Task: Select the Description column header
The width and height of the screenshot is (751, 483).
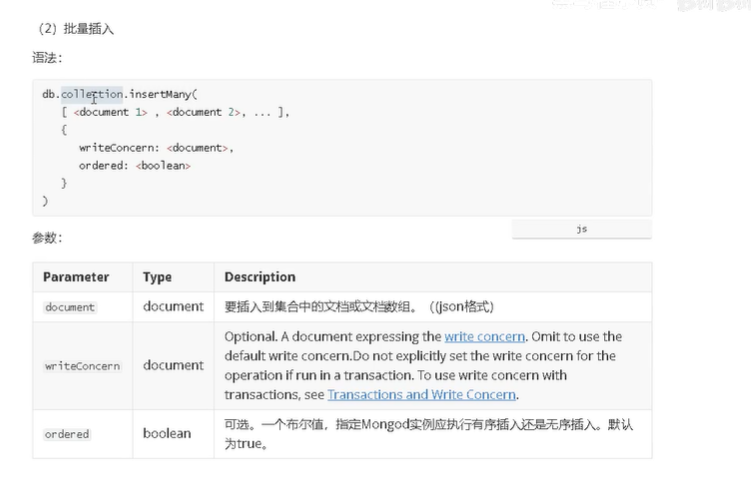Action: pyautogui.click(x=260, y=277)
